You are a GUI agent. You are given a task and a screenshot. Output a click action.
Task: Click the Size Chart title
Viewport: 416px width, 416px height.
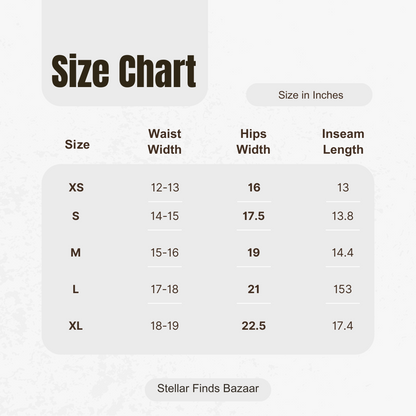click(x=124, y=71)
